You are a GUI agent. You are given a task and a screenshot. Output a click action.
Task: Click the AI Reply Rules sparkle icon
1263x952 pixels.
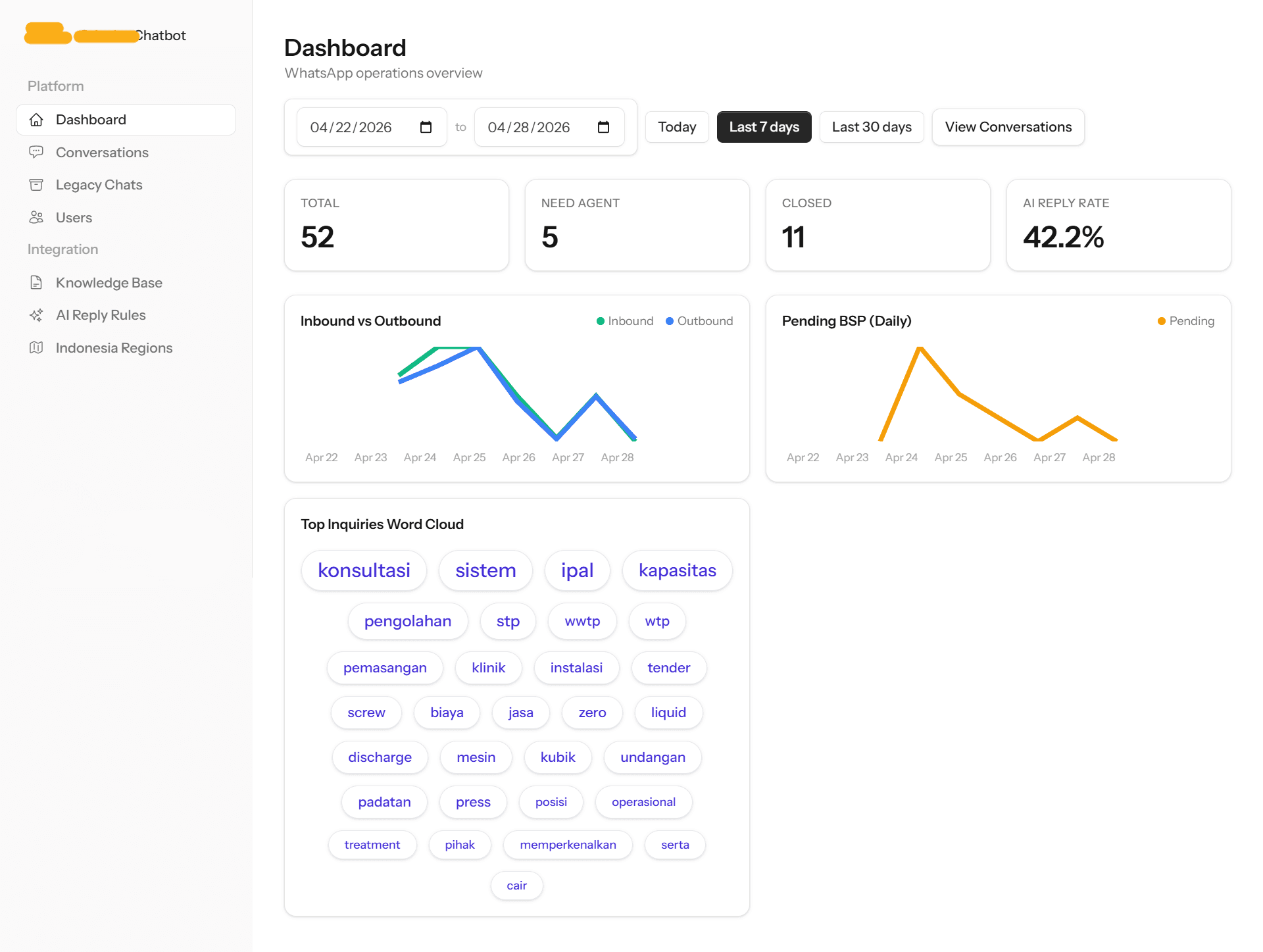pyautogui.click(x=36, y=315)
